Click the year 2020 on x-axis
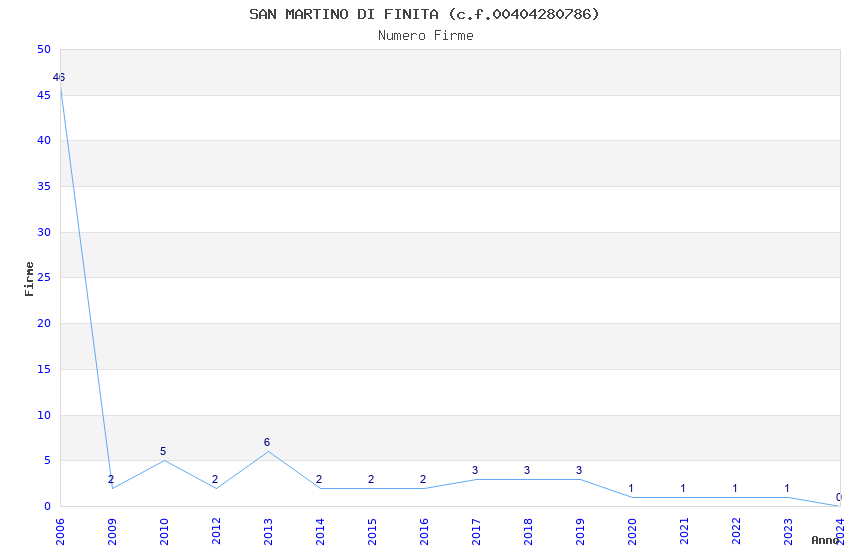This screenshot has height=550, width=850. (632, 531)
